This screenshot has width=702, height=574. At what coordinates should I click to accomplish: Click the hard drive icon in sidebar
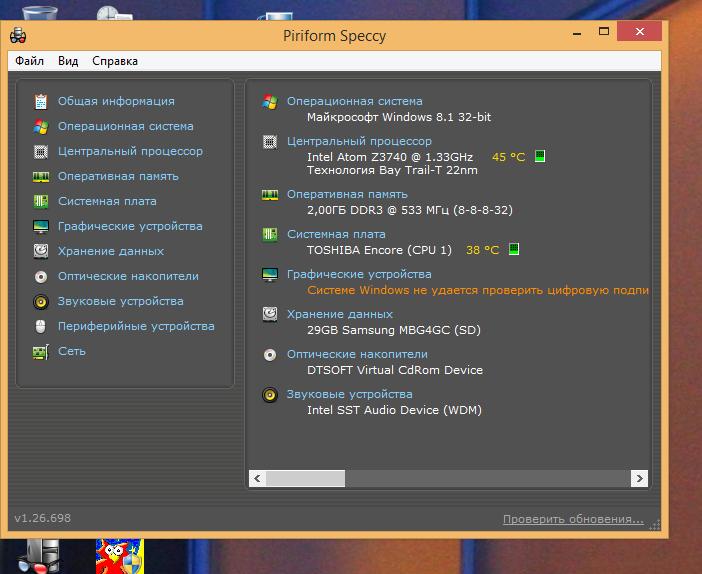pyautogui.click(x=41, y=251)
